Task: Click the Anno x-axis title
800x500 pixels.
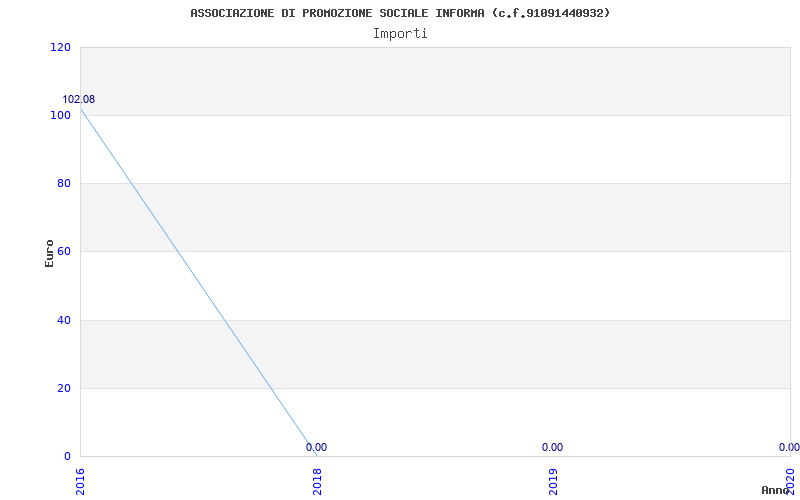Action: (x=776, y=490)
